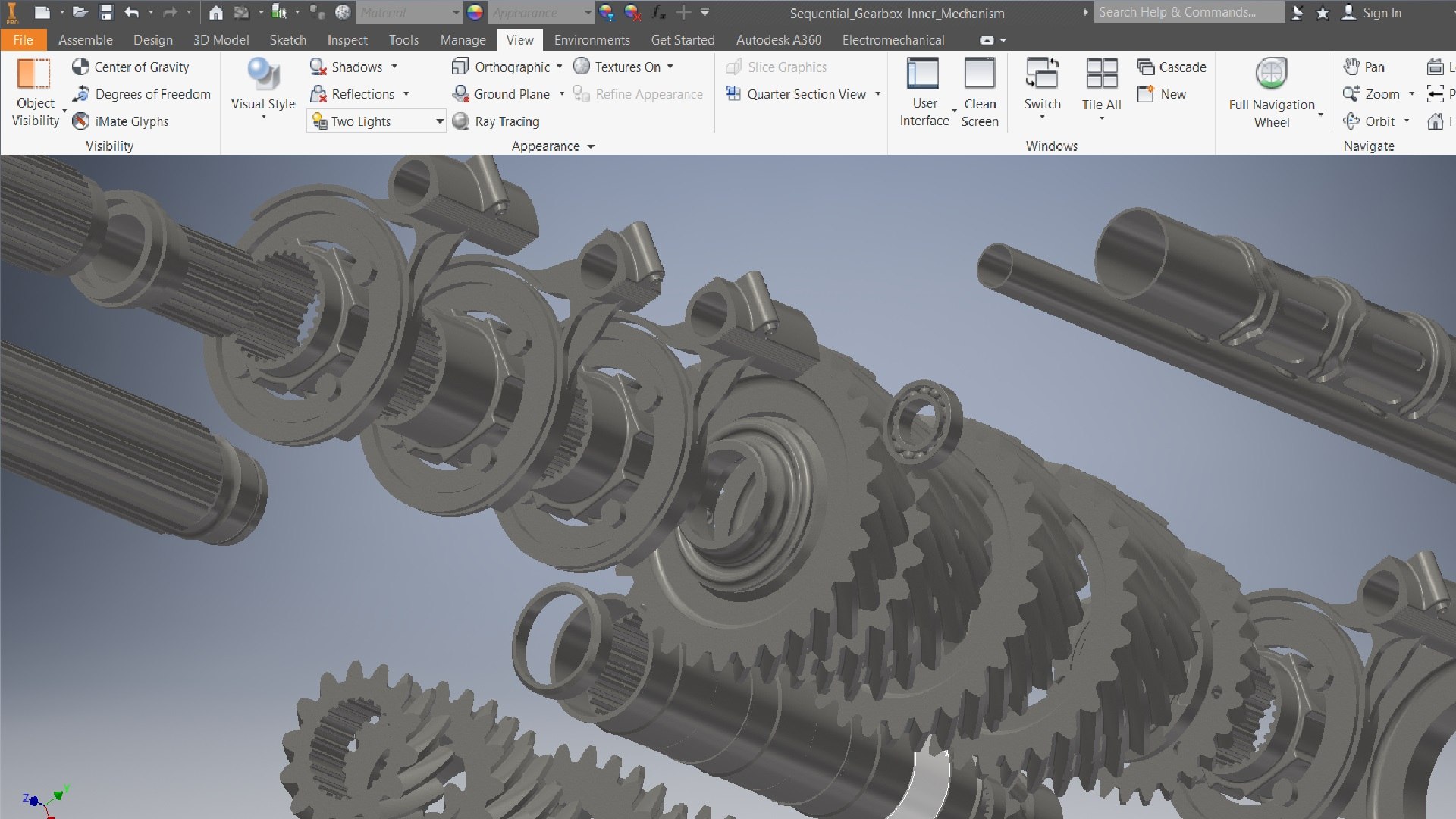1456x819 pixels.
Task: Click the Tile All windows icon
Action: [x=1102, y=74]
